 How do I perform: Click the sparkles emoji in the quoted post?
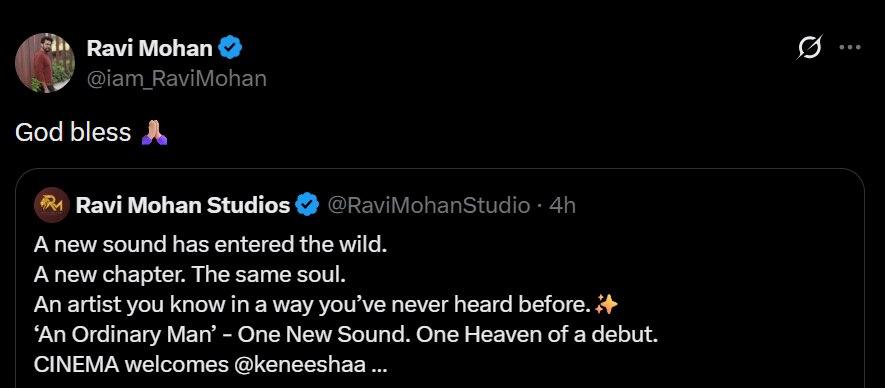click(x=606, y=305)
